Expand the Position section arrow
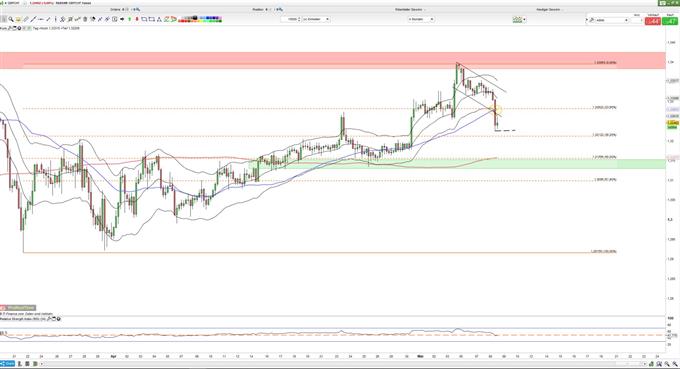Image resolution: width=680 pixels, height=369 pixels. click(x=281, y=9)
